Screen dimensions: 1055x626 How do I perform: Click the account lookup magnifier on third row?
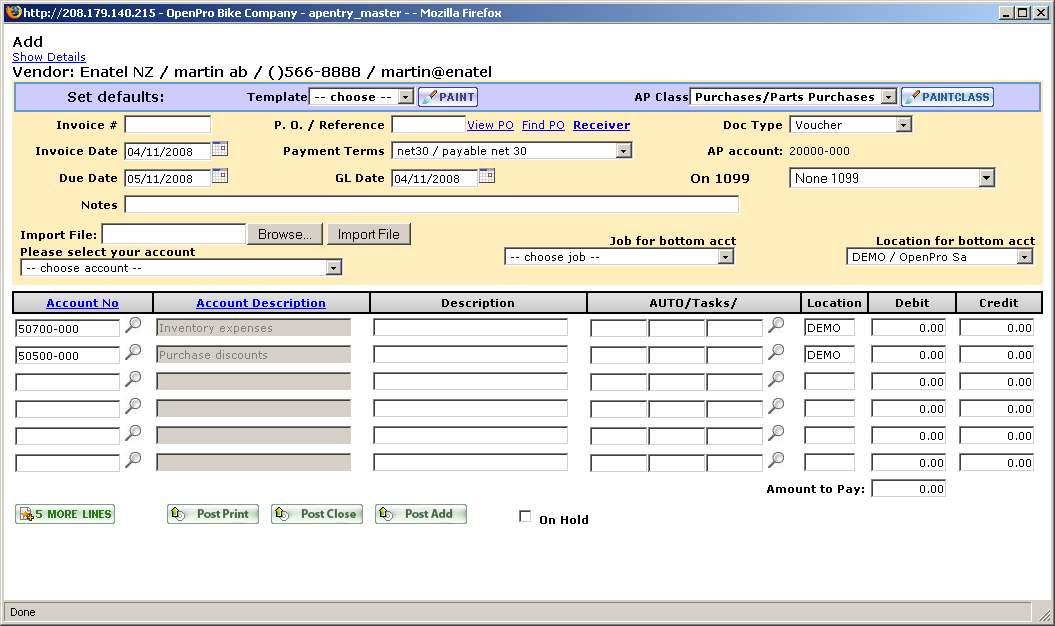click(133, 379)
